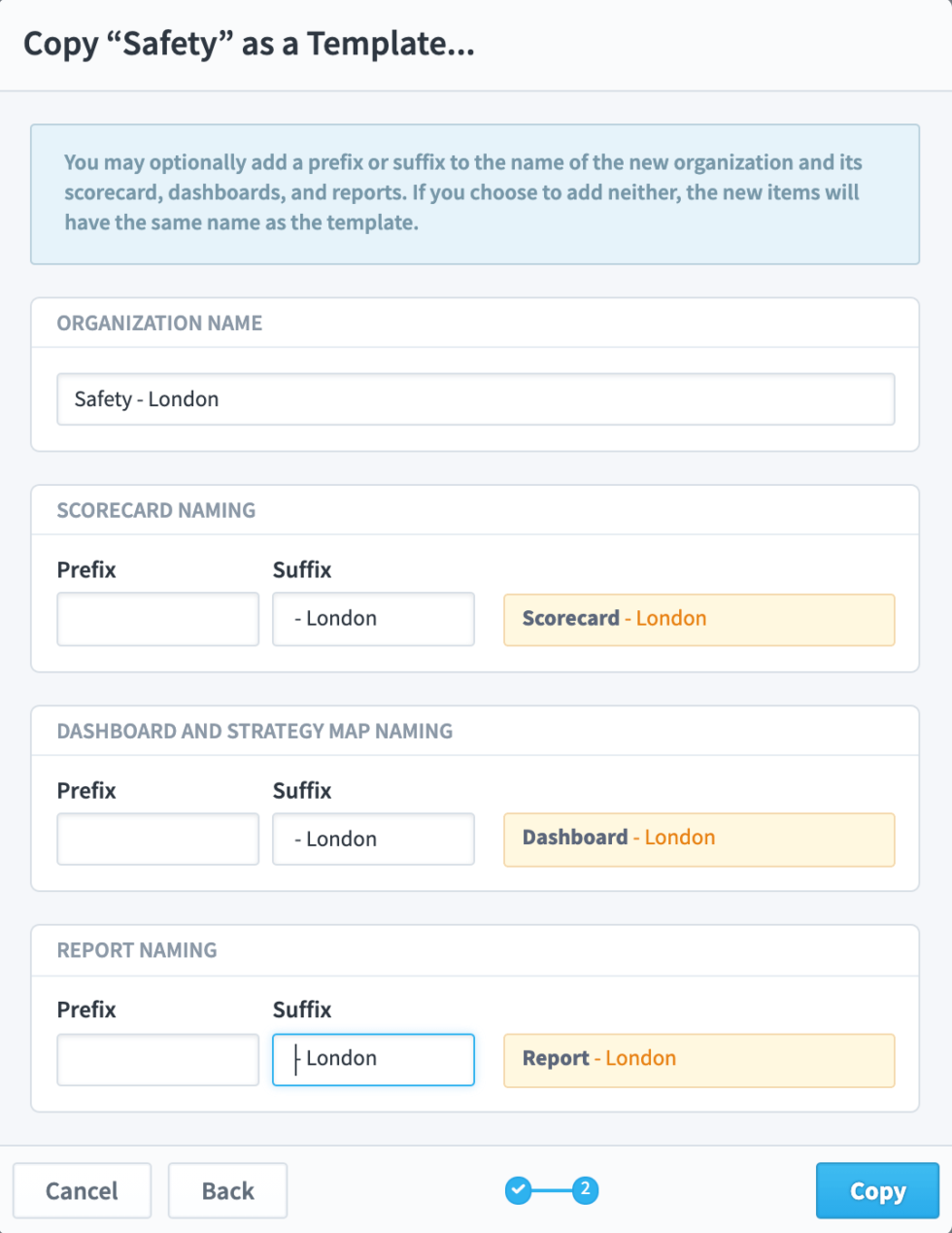Click Cancel to dismiss the dialog
952x1233 pixels.
coord(82,1190)
